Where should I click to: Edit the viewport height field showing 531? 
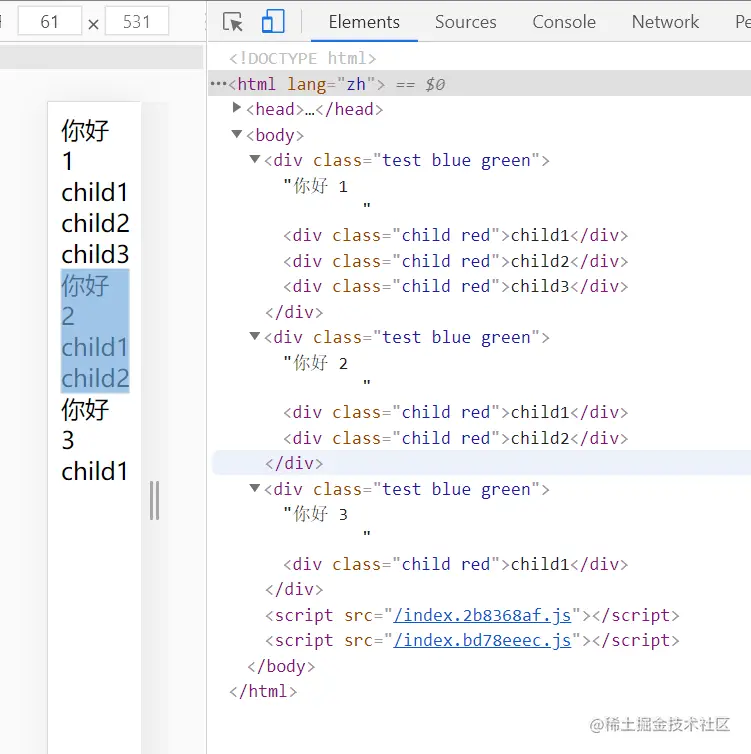[x=137, y=21]
